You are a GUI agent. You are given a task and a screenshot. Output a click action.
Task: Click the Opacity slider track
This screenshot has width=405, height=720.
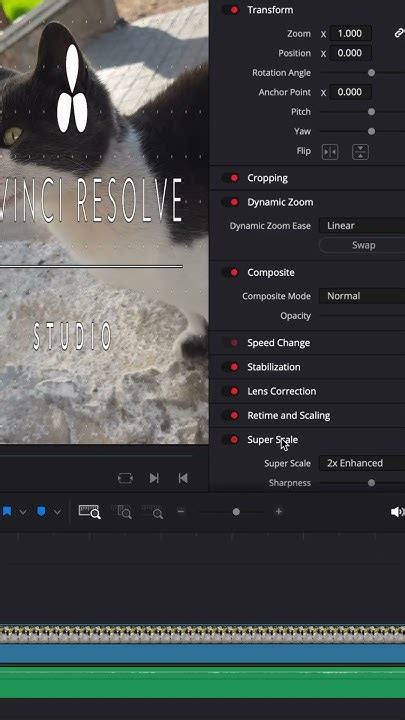click(x=362, y=315)
